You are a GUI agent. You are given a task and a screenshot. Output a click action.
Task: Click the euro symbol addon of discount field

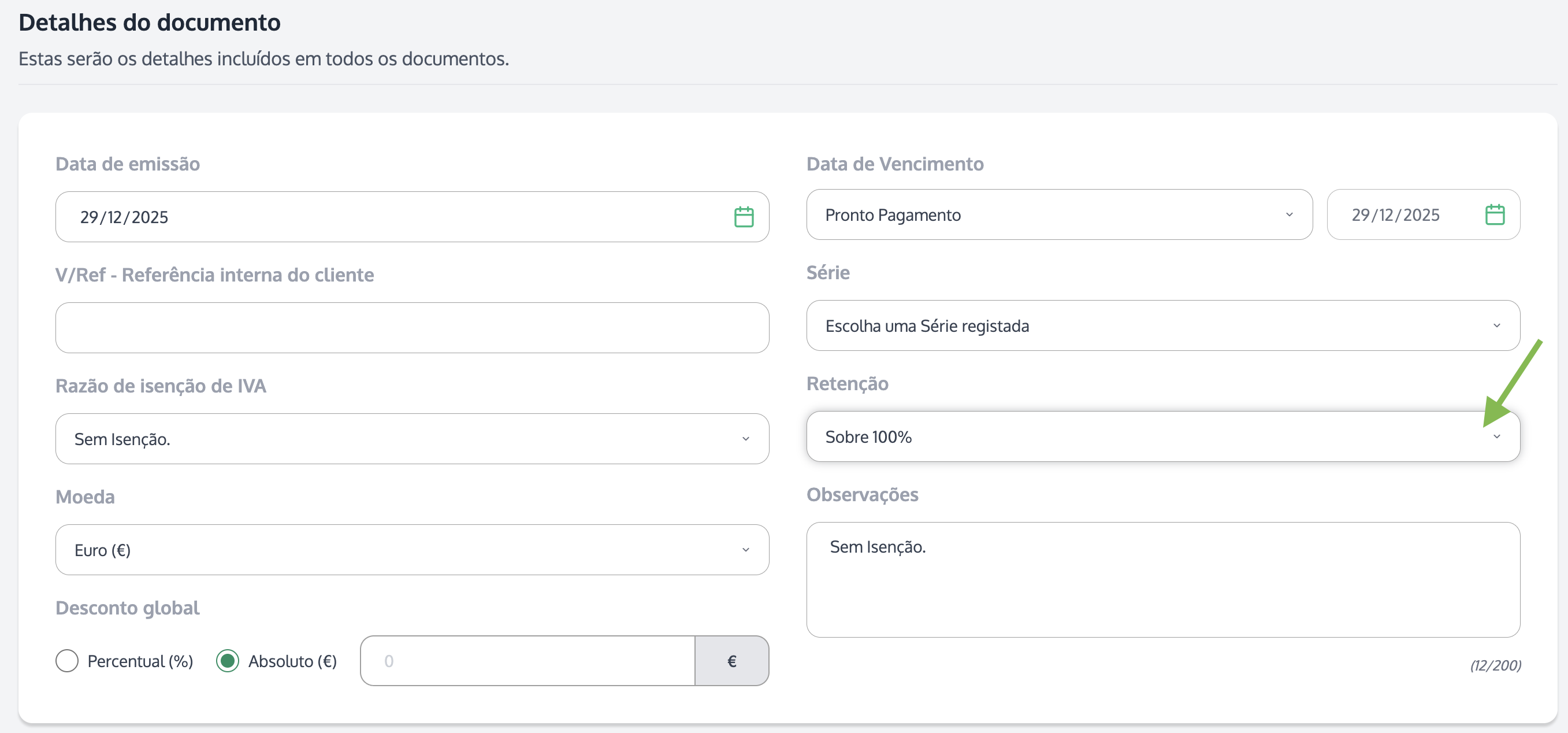click(731, 661)
